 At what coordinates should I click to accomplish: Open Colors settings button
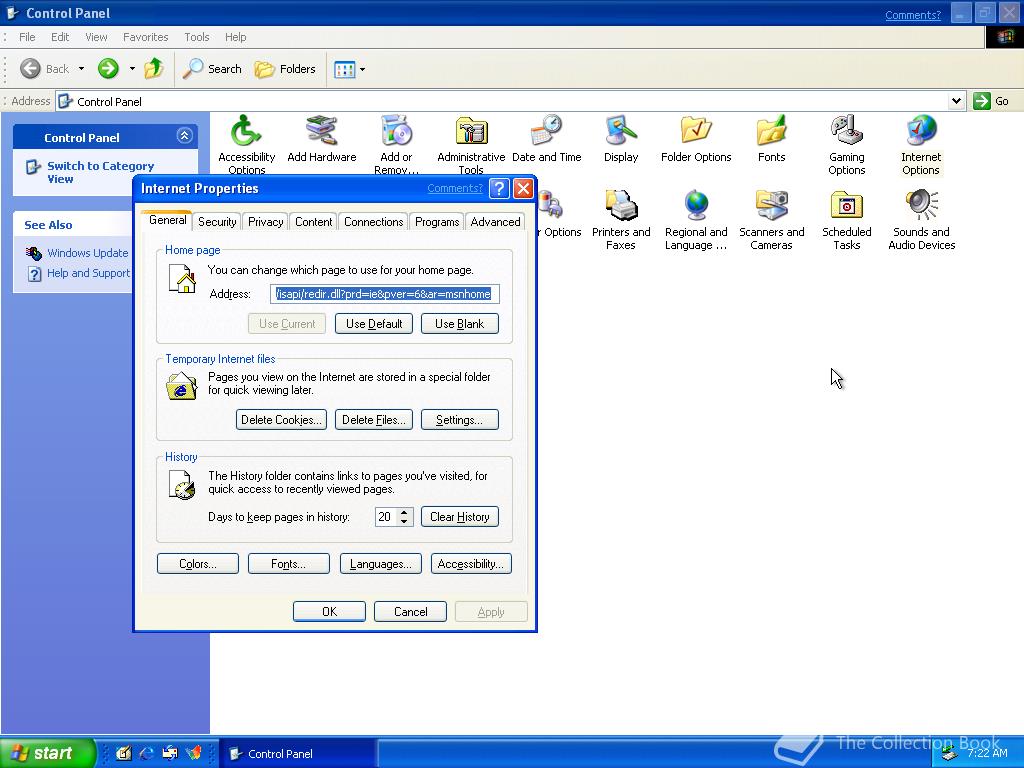[x=198, y=564]
